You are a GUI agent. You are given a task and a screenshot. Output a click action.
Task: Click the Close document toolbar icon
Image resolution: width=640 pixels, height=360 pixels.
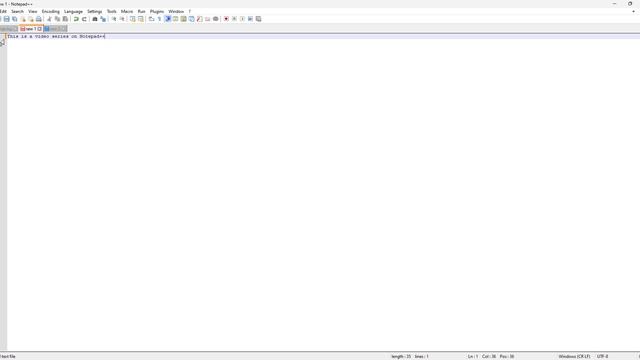click(23, 19)
